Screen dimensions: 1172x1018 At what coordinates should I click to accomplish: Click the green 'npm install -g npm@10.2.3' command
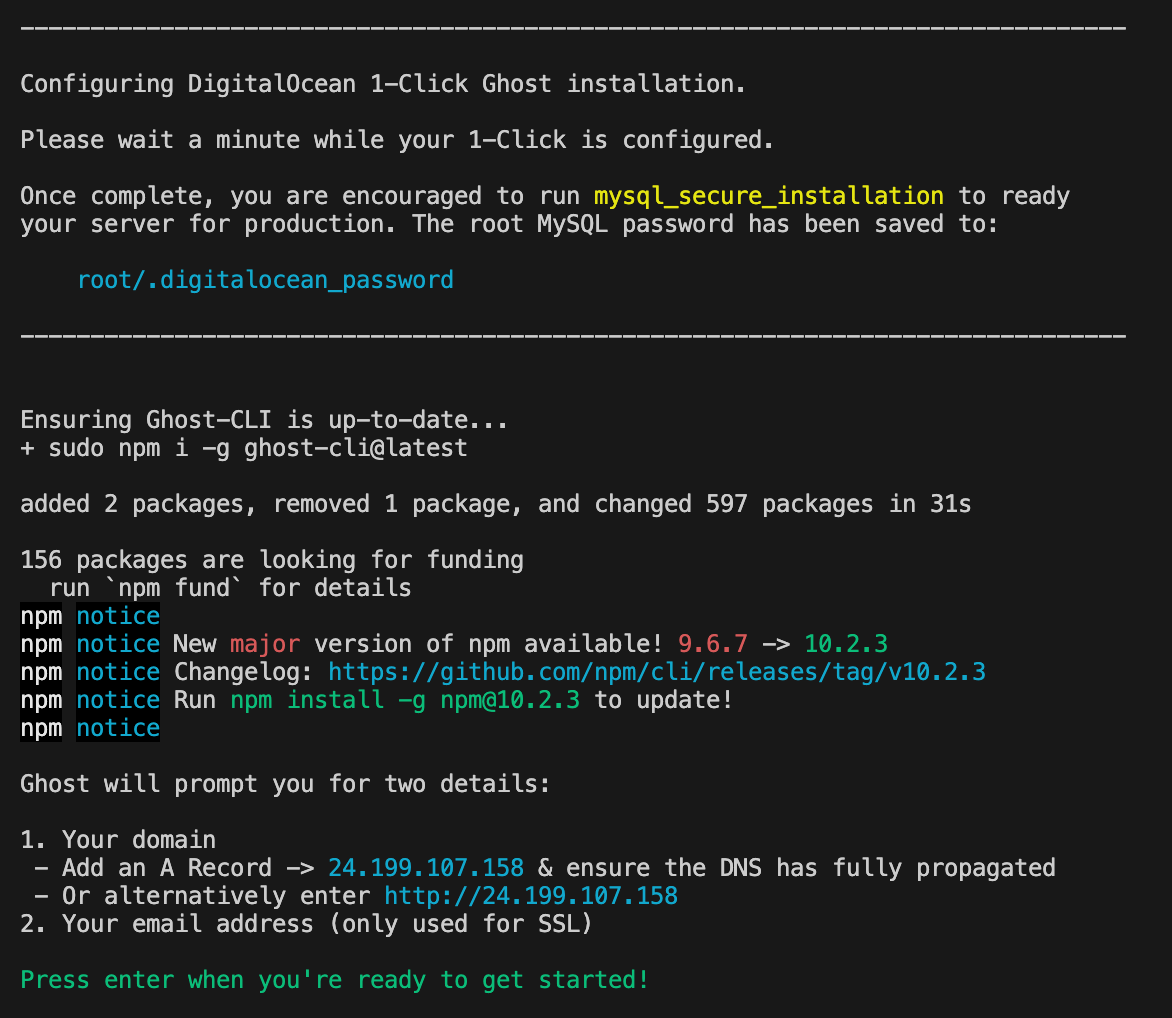[x=405, y=700]
